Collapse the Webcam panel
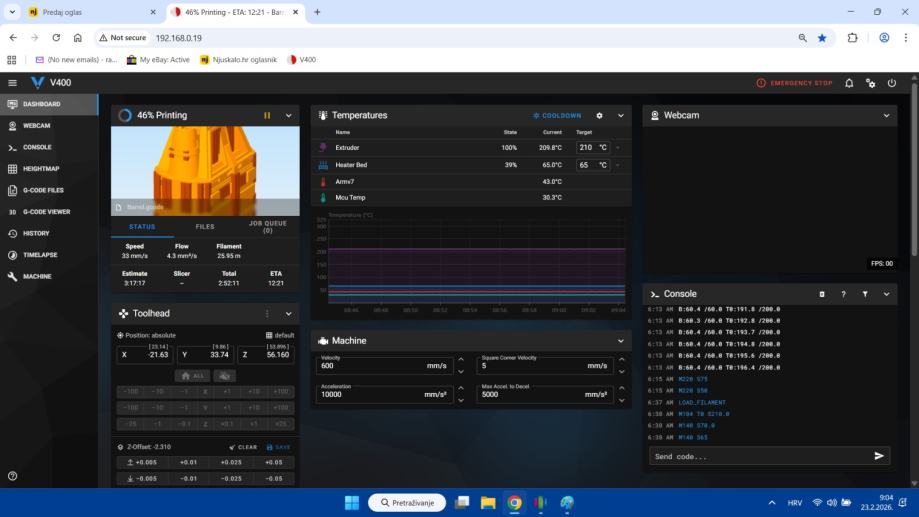The height and width of the screenshot is (517, 919). coord(886,115)
